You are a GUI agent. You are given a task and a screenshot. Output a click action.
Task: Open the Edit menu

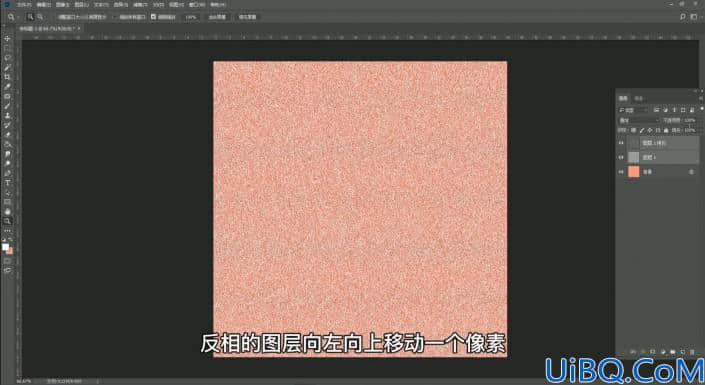point(44,4)
